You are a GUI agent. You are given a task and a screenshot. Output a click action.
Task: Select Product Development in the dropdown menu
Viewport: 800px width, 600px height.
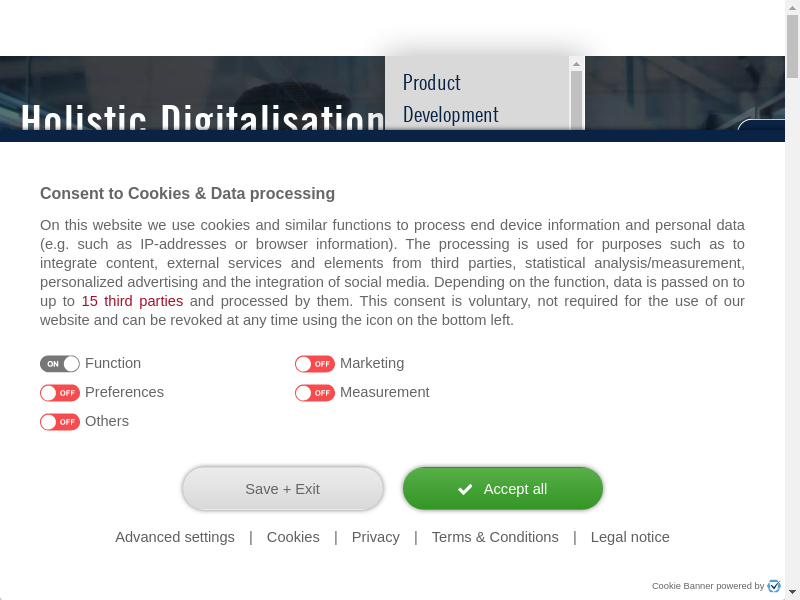click(x=450, y=98)
